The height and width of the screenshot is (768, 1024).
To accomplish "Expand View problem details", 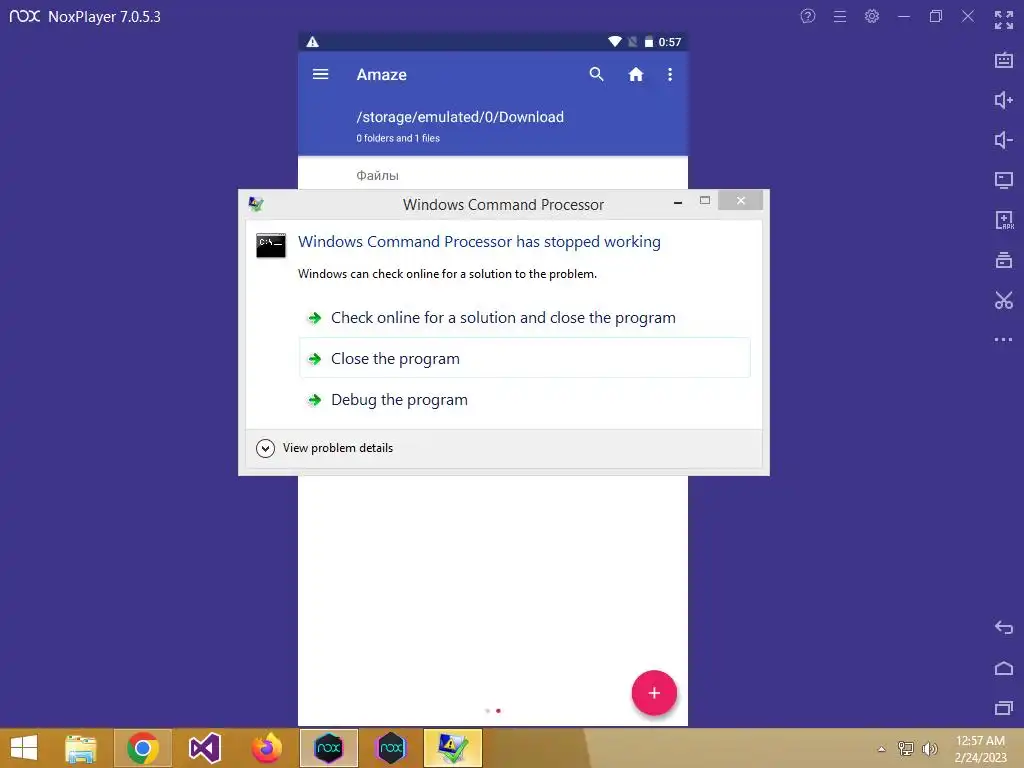I will tap(325, 448).
